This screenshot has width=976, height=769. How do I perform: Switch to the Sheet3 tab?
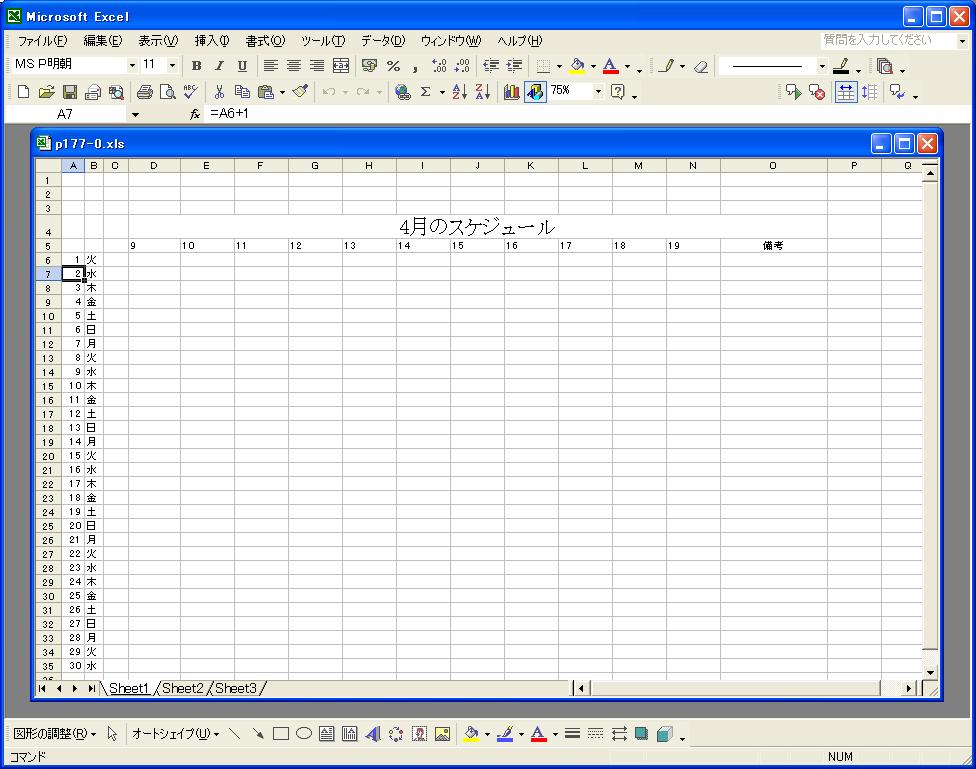[x=235, y=688]
